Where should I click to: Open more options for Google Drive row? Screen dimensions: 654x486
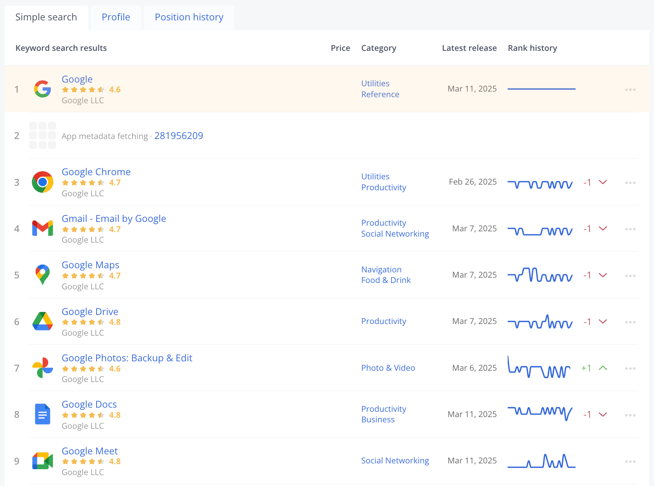(630, 322)
